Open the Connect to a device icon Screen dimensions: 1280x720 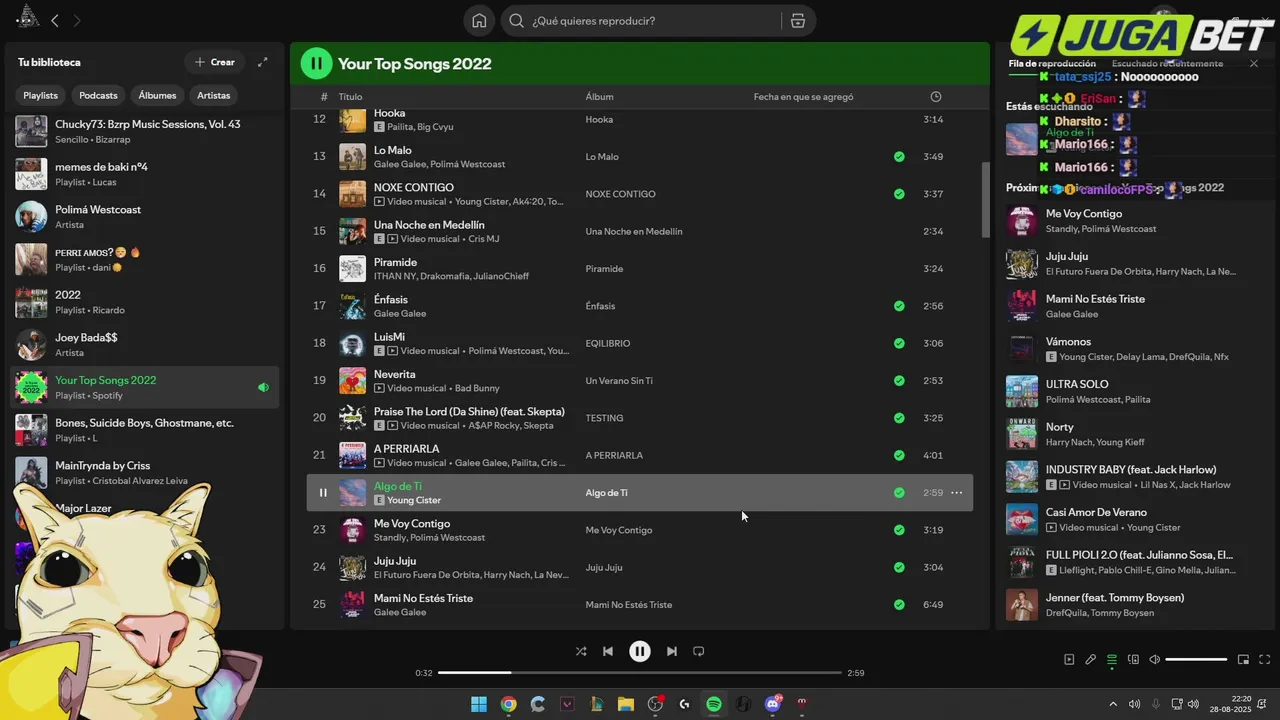point(1133,660)
